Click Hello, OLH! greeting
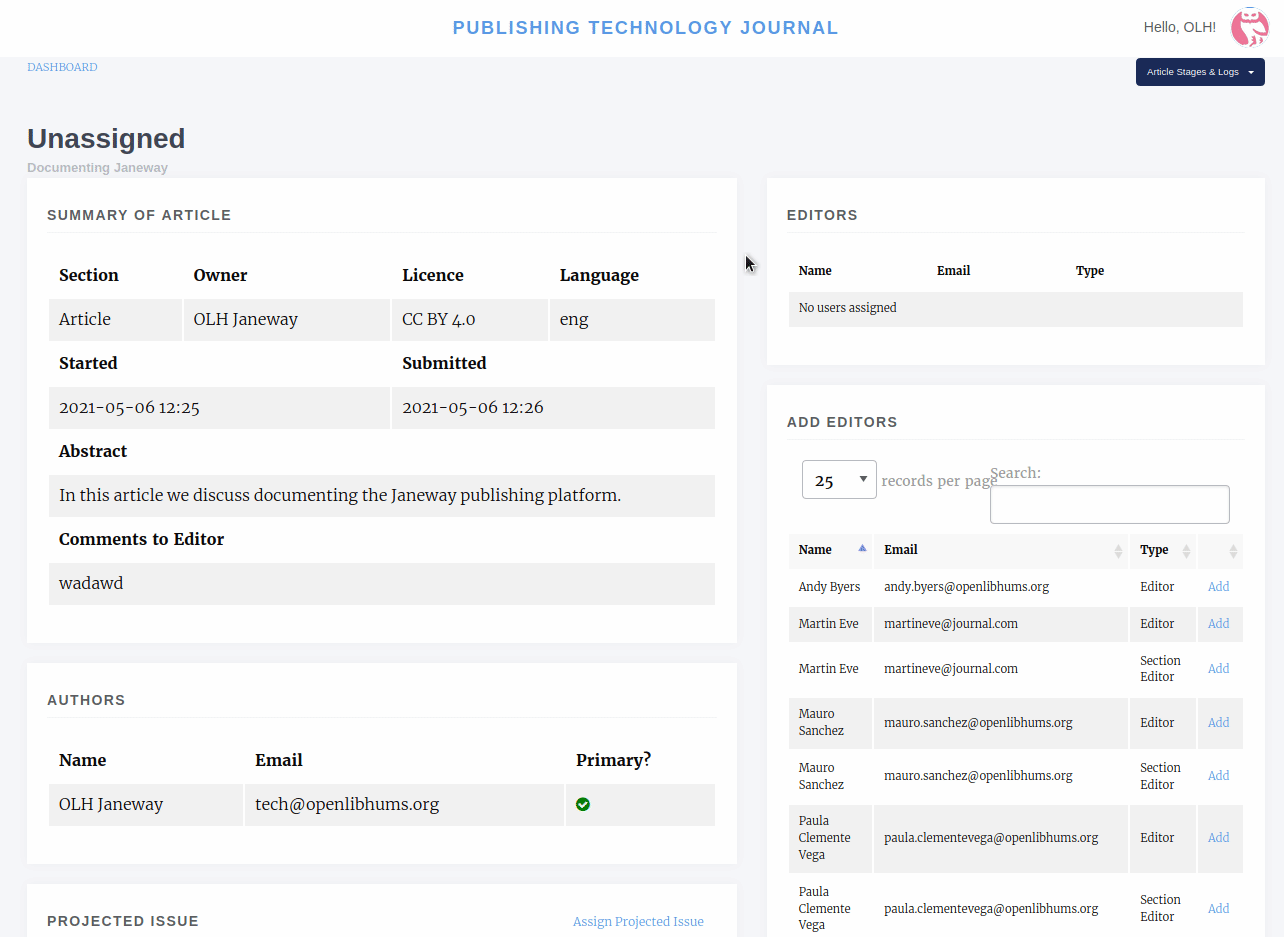Screen dimensions: 1284x937 pyautogui.click(x=1180, y=27)
